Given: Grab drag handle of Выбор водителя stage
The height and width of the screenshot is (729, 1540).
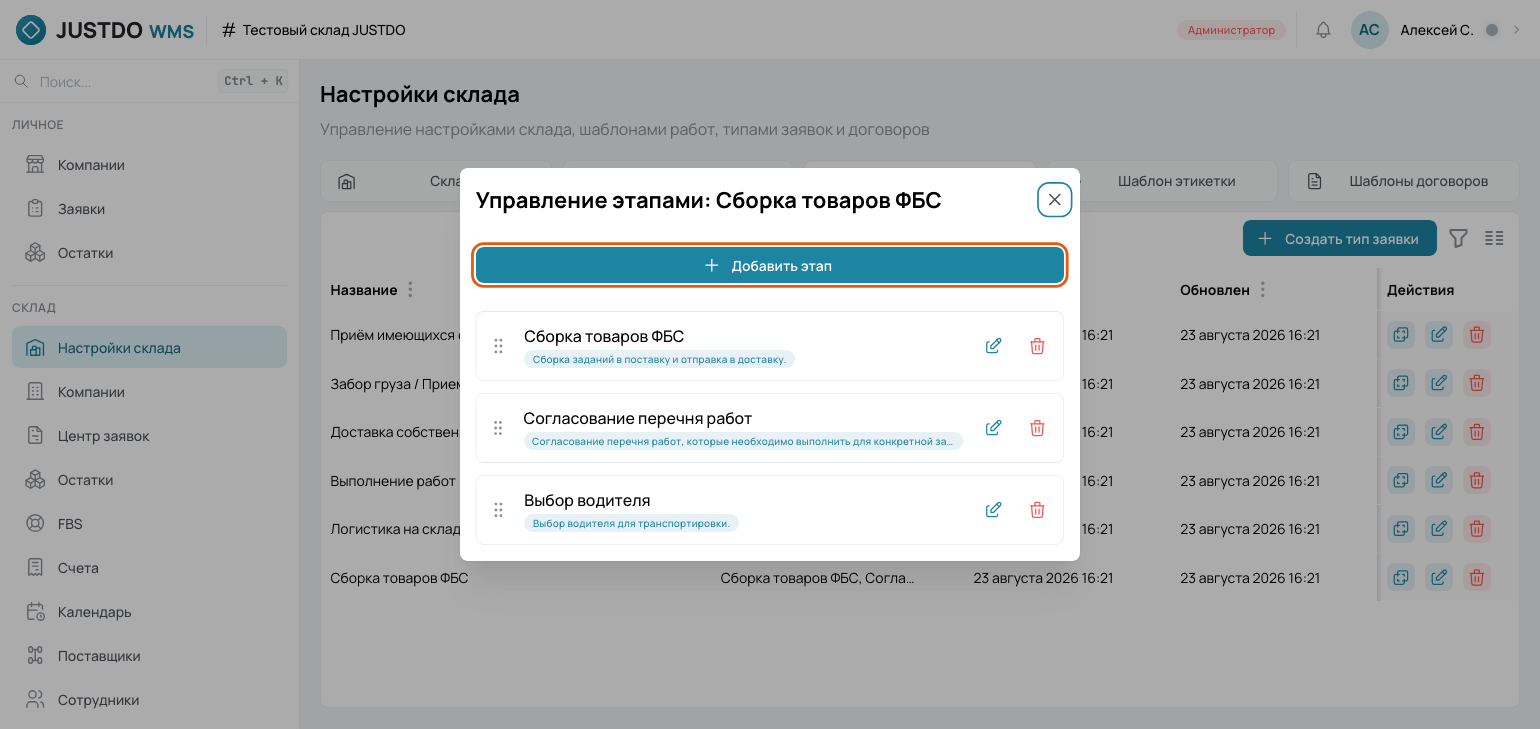Looking at the screenshot, I should pos(498,510).
